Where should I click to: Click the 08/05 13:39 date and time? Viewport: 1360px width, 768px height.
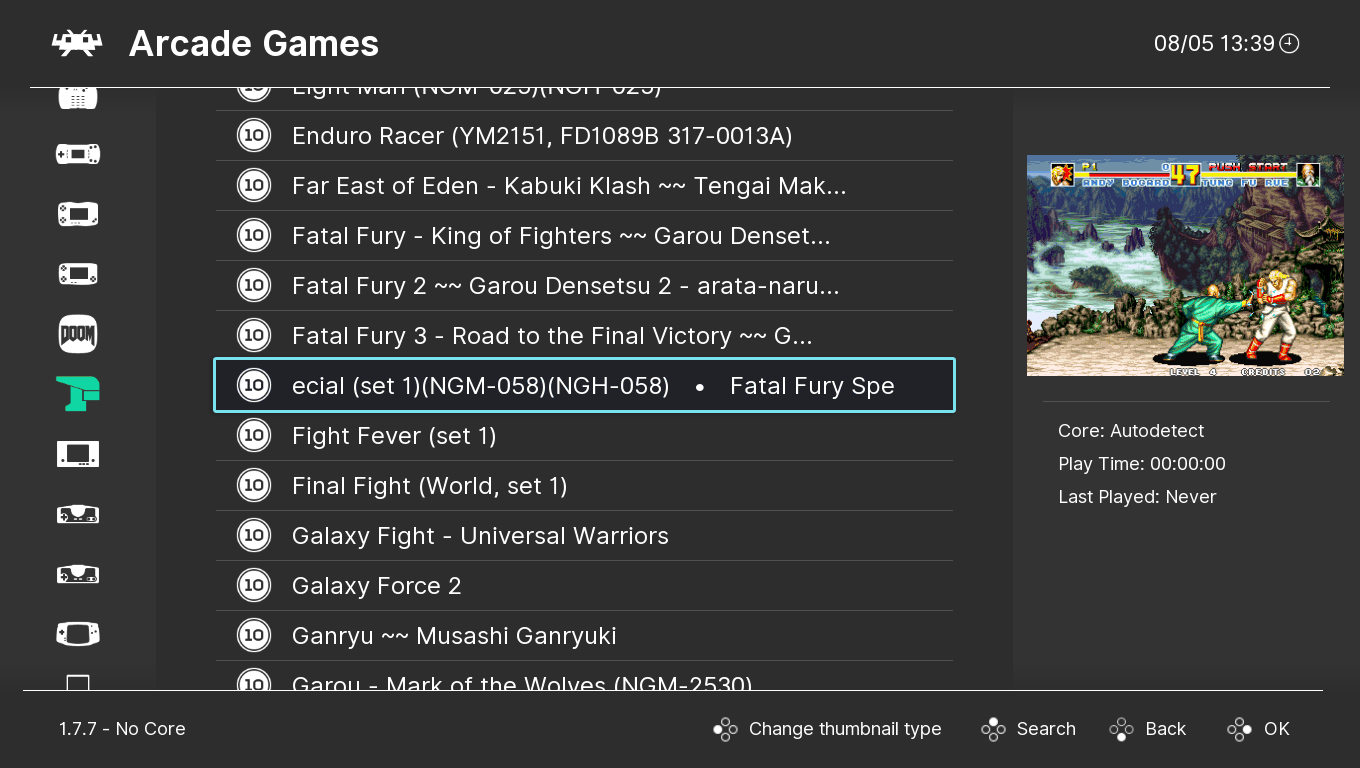(1214, 43)
